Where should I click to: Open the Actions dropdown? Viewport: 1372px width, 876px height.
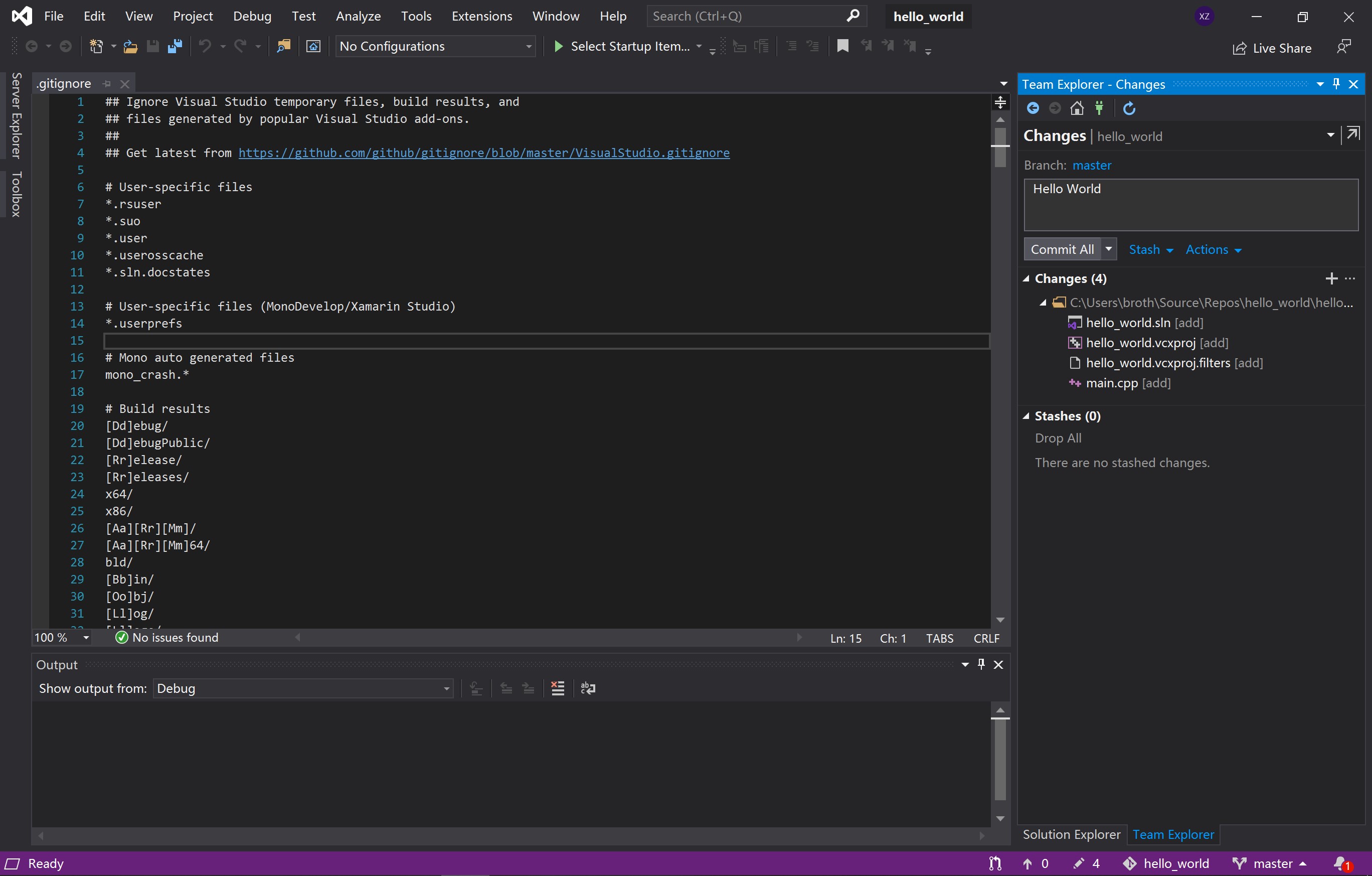coord(1213,250)
